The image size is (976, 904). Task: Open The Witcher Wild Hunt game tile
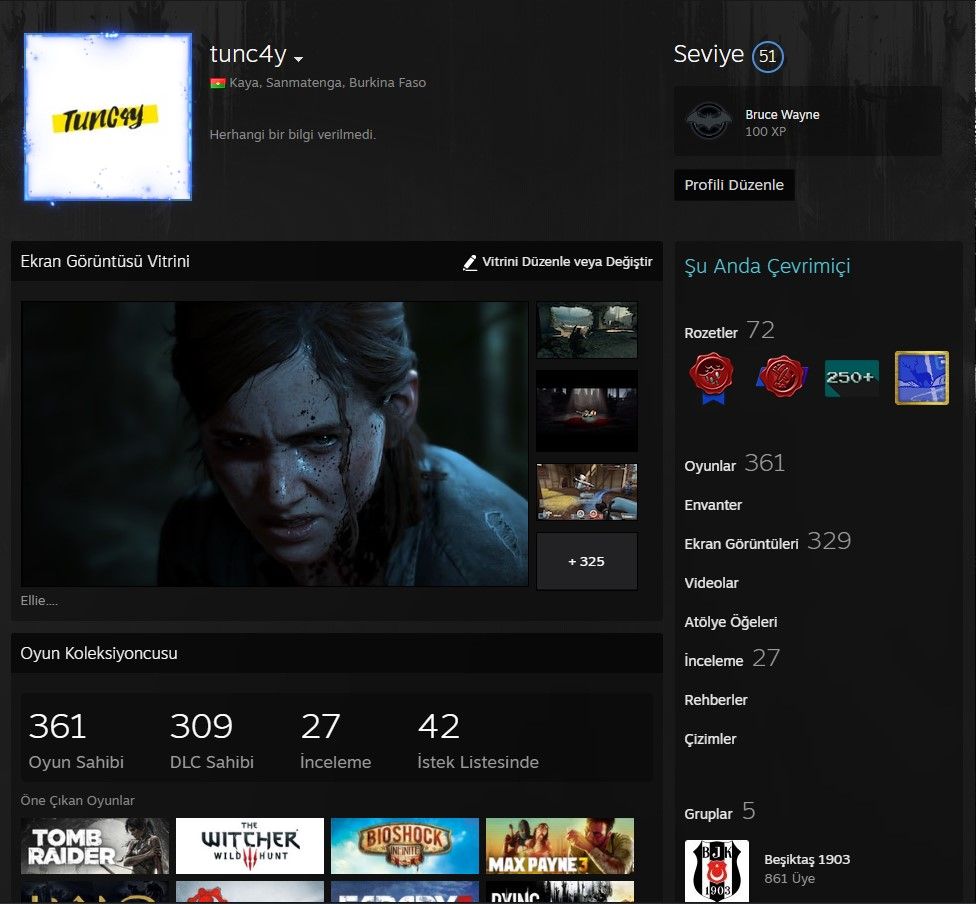pos(250,846)
